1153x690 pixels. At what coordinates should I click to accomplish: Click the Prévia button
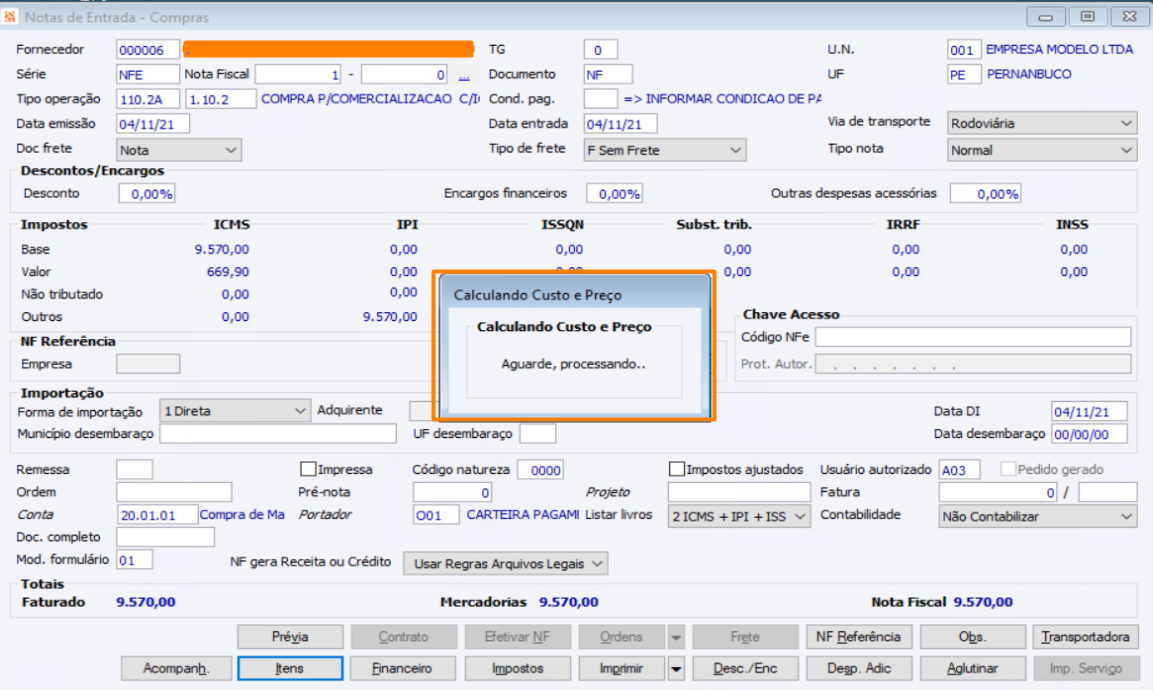coord(290,637)
